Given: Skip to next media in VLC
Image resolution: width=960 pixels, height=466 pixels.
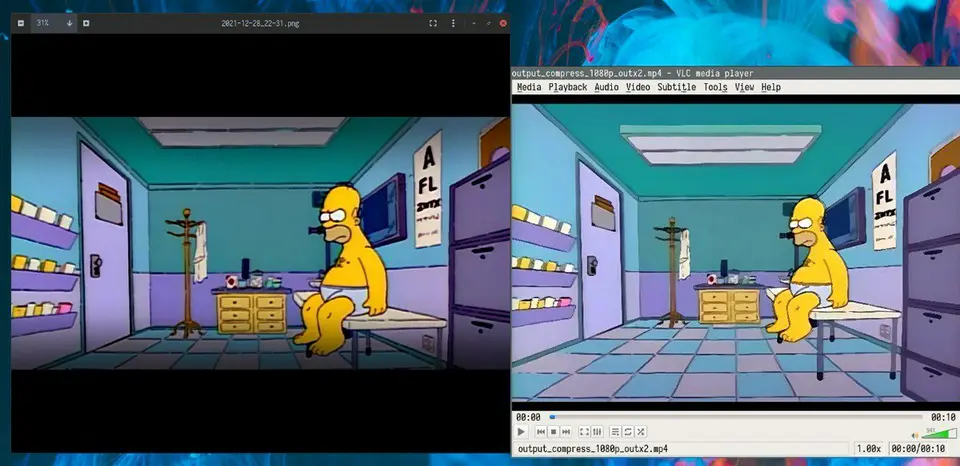Looking at the screenshot, I should [566, 432].
